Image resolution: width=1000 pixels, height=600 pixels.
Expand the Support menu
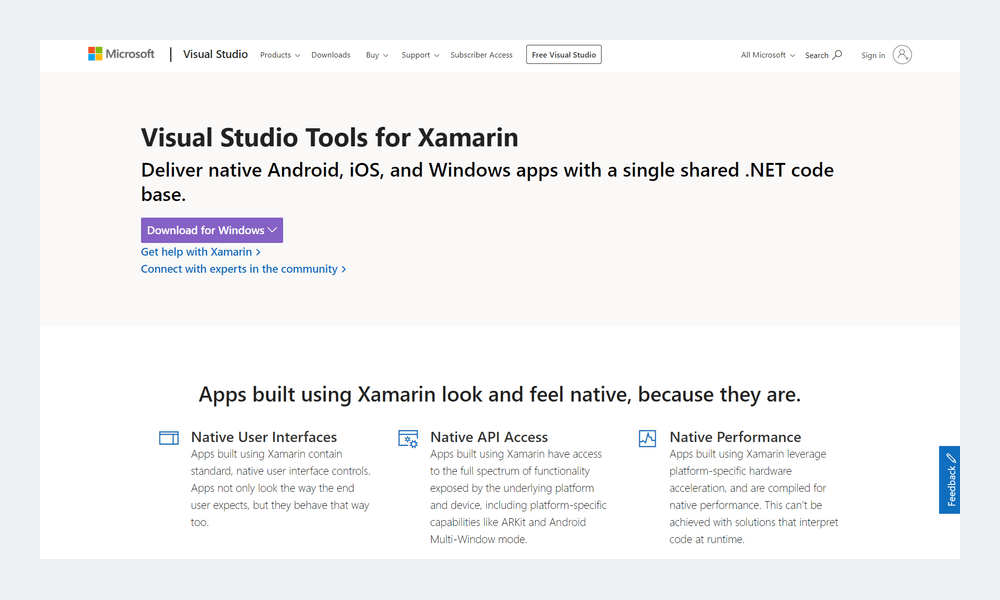(420, 55)
